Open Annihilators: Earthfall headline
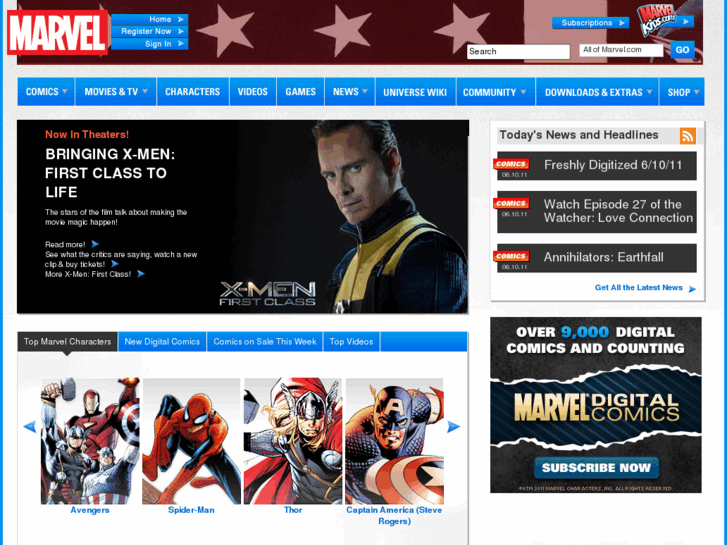Screen dimensions: 727x545 (x=603, y=257)
